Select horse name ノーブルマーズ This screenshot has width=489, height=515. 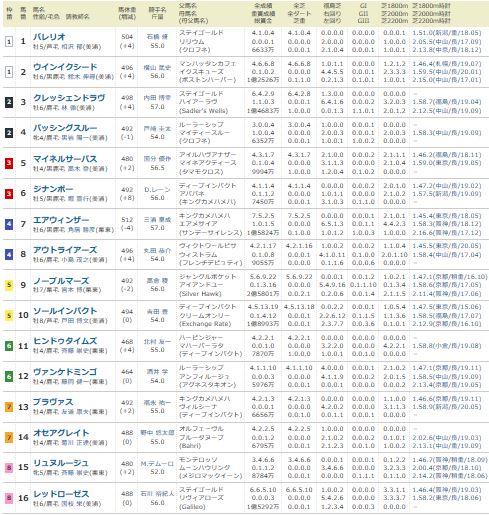point(61,281)
